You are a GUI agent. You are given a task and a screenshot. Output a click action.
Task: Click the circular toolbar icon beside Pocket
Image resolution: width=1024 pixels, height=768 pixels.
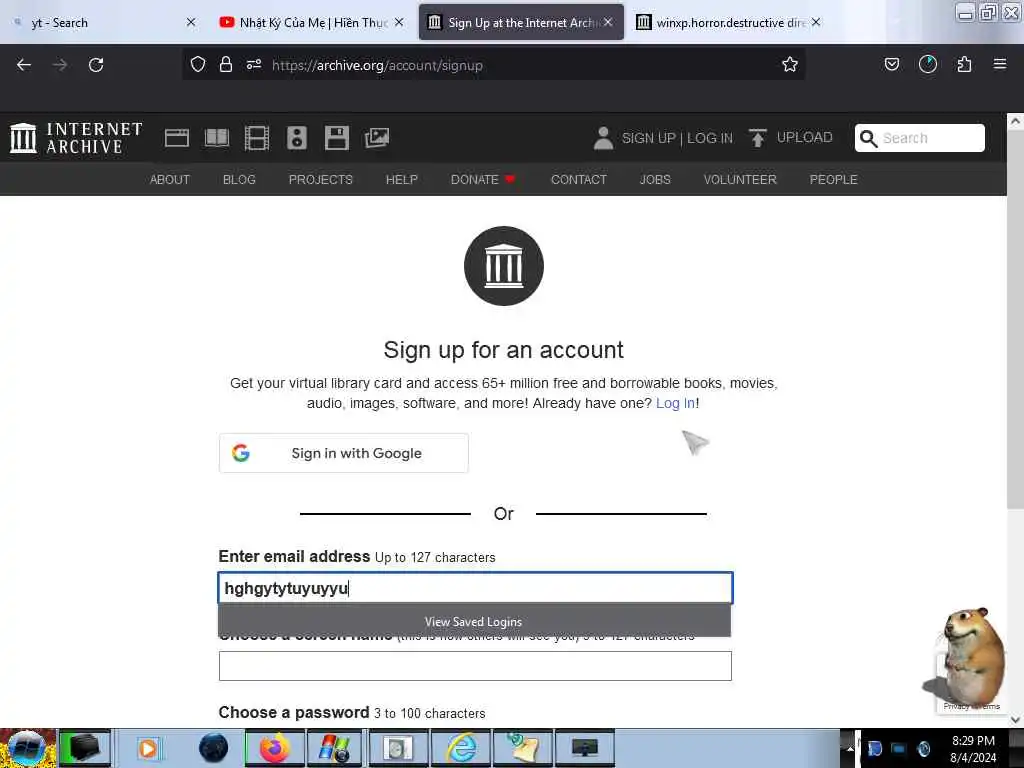point(927,64)
